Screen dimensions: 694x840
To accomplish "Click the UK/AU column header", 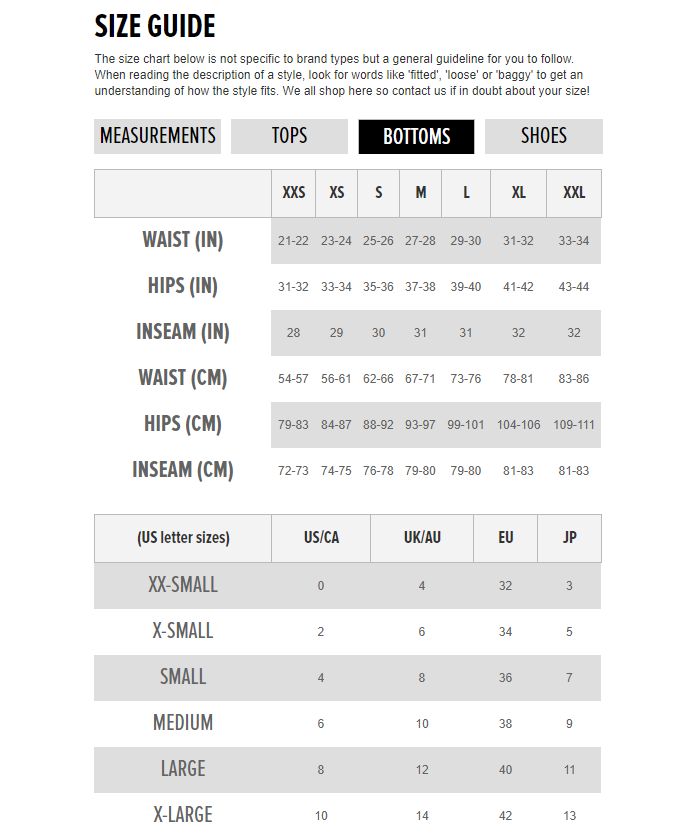I will point(422,538).
